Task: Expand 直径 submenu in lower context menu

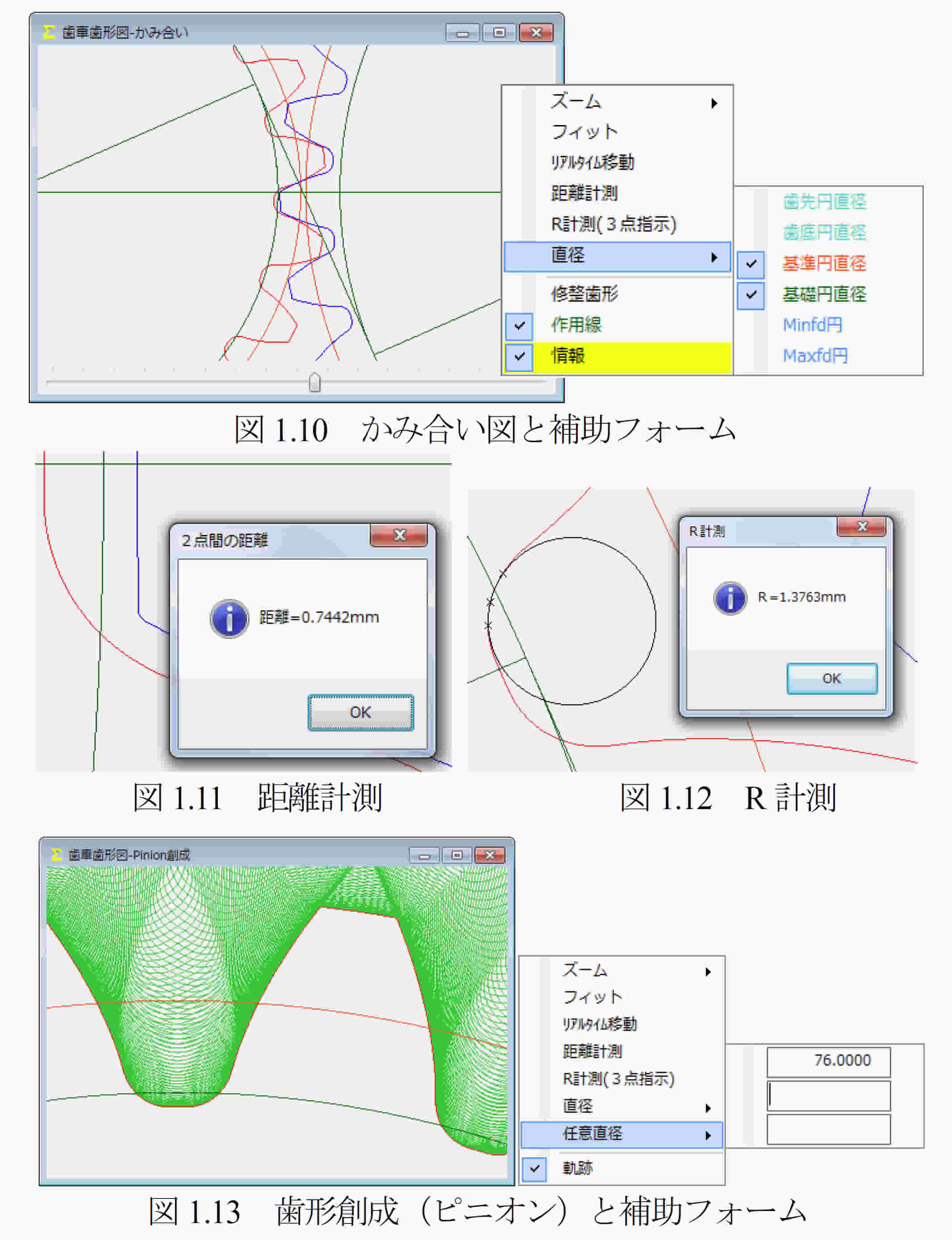Action: tap(622, 1106)
